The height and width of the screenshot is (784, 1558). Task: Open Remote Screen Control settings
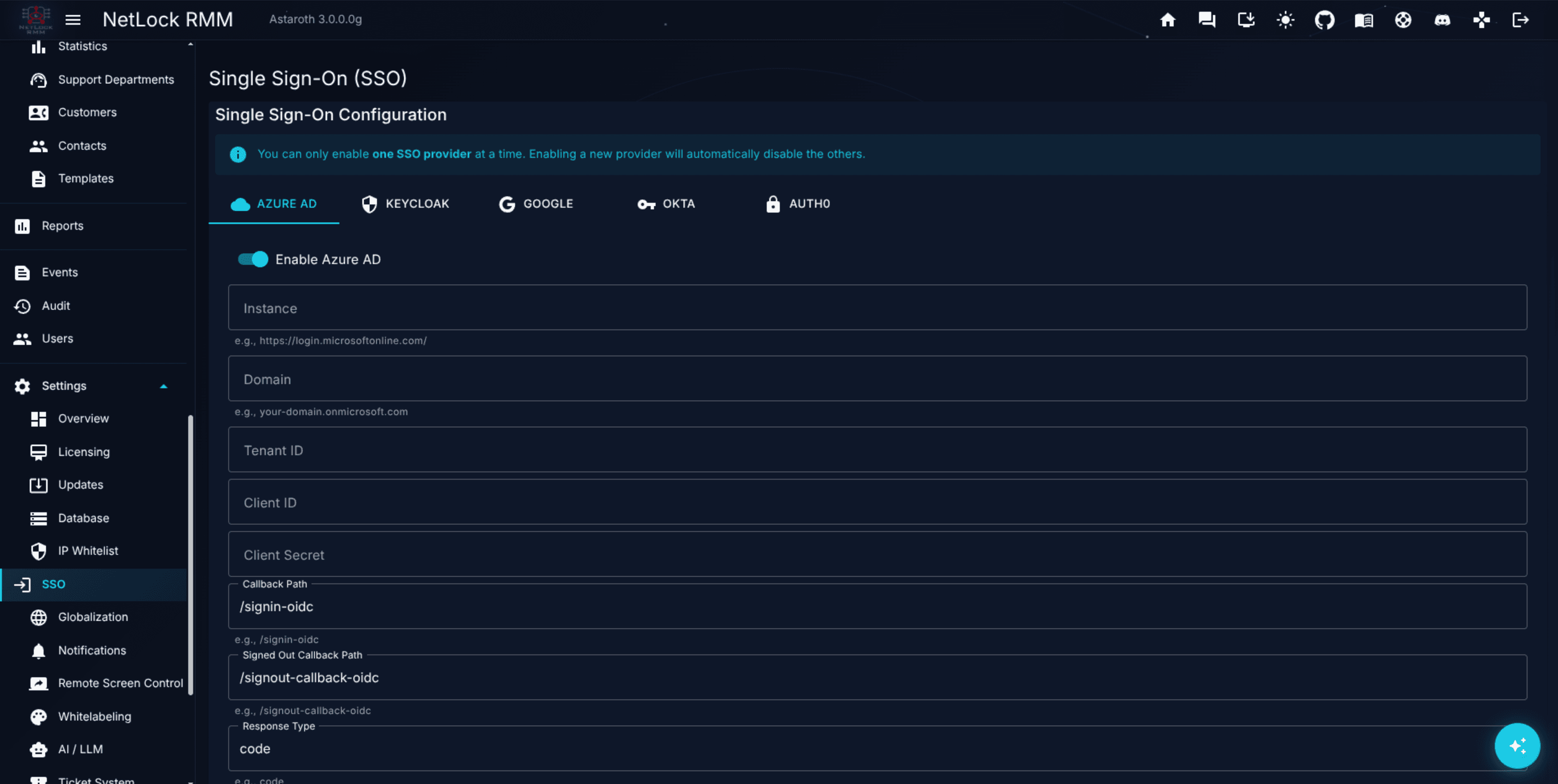(120, 683)
